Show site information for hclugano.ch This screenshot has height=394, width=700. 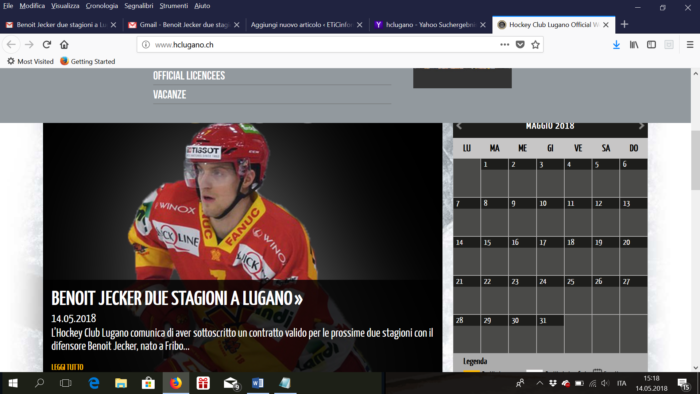(146, 45)
